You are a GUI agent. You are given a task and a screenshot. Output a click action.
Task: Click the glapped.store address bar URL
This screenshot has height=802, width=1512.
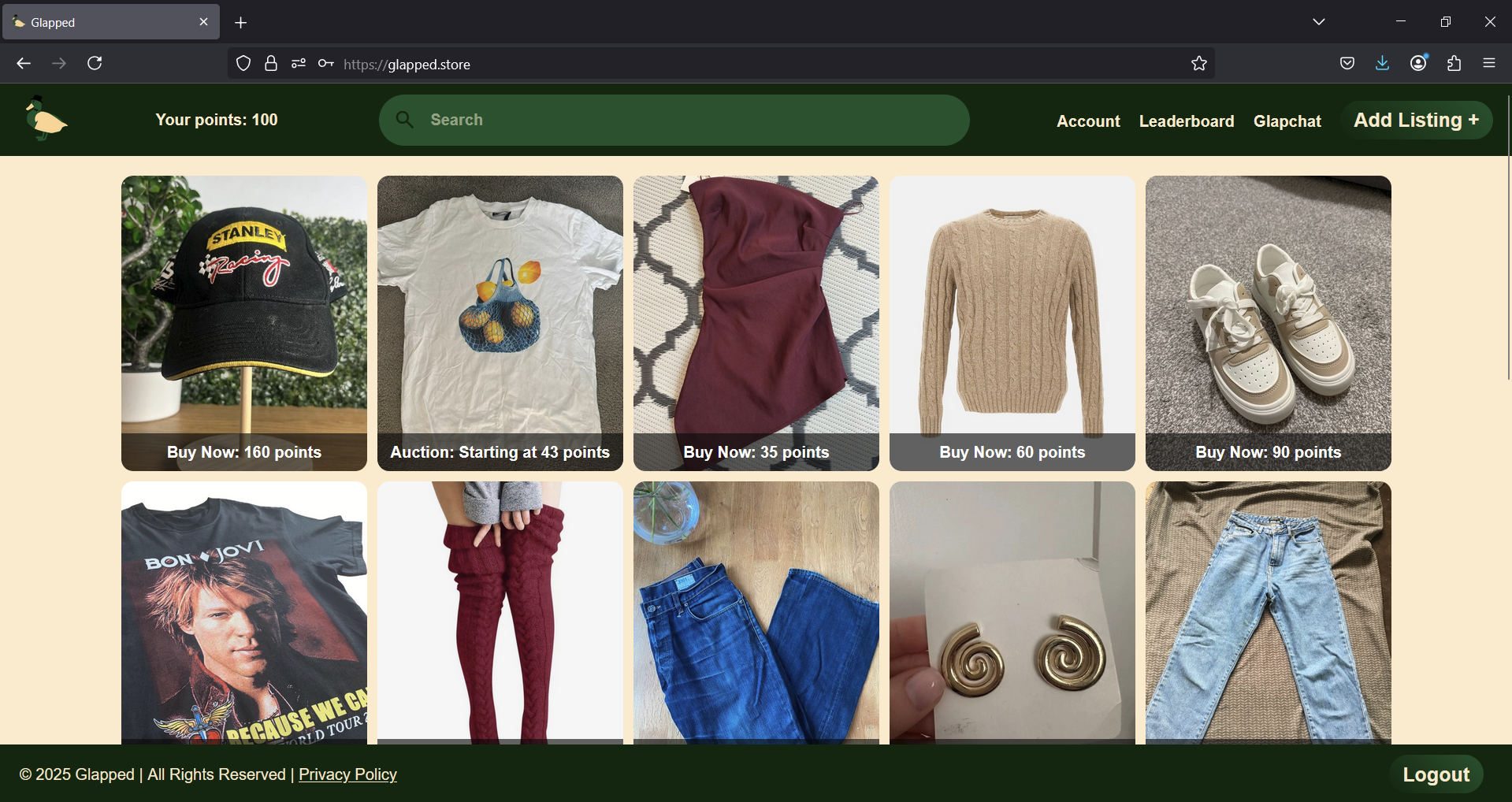click(x=407, y=65)
